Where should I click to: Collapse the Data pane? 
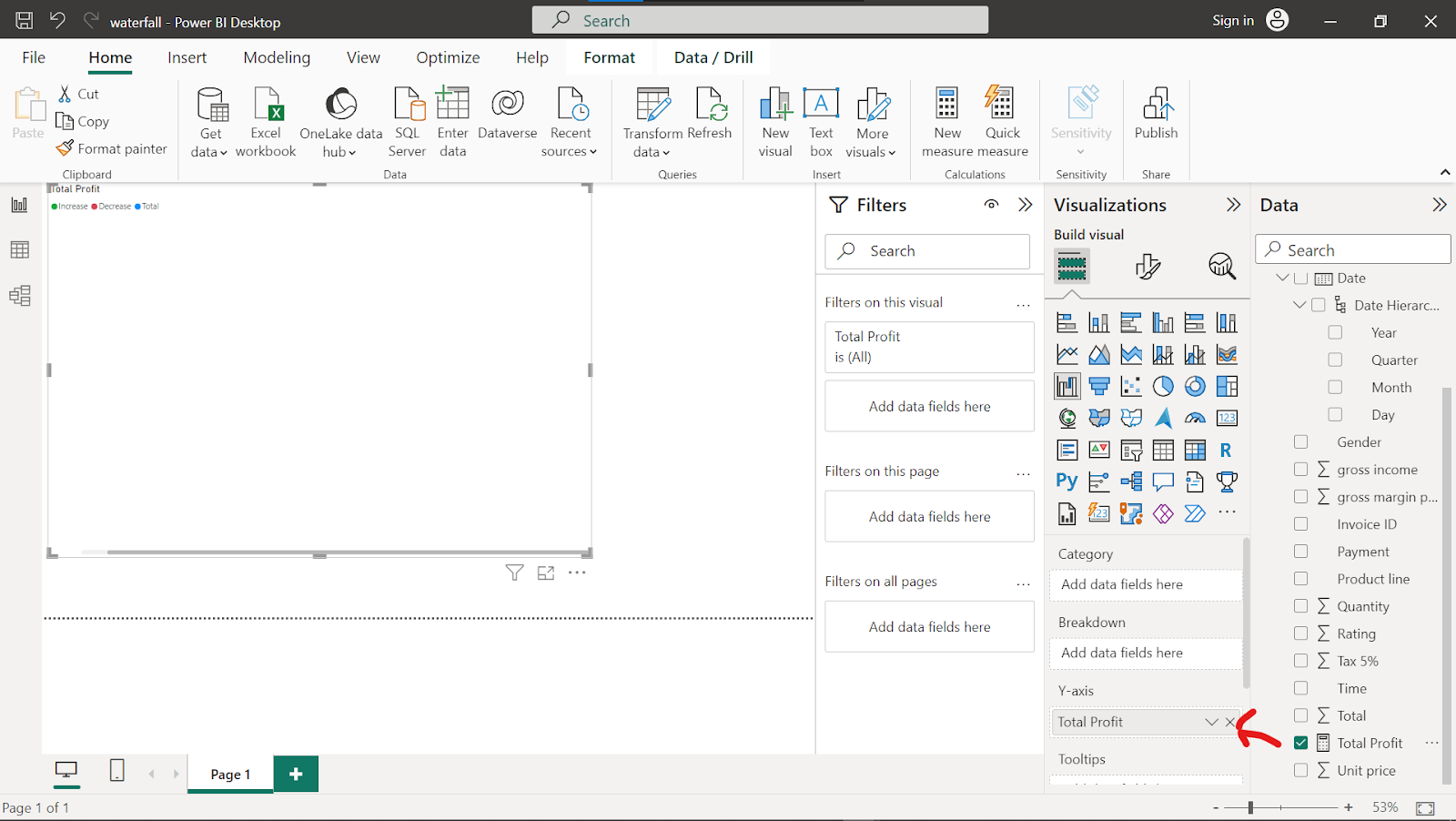point(1439,205)
